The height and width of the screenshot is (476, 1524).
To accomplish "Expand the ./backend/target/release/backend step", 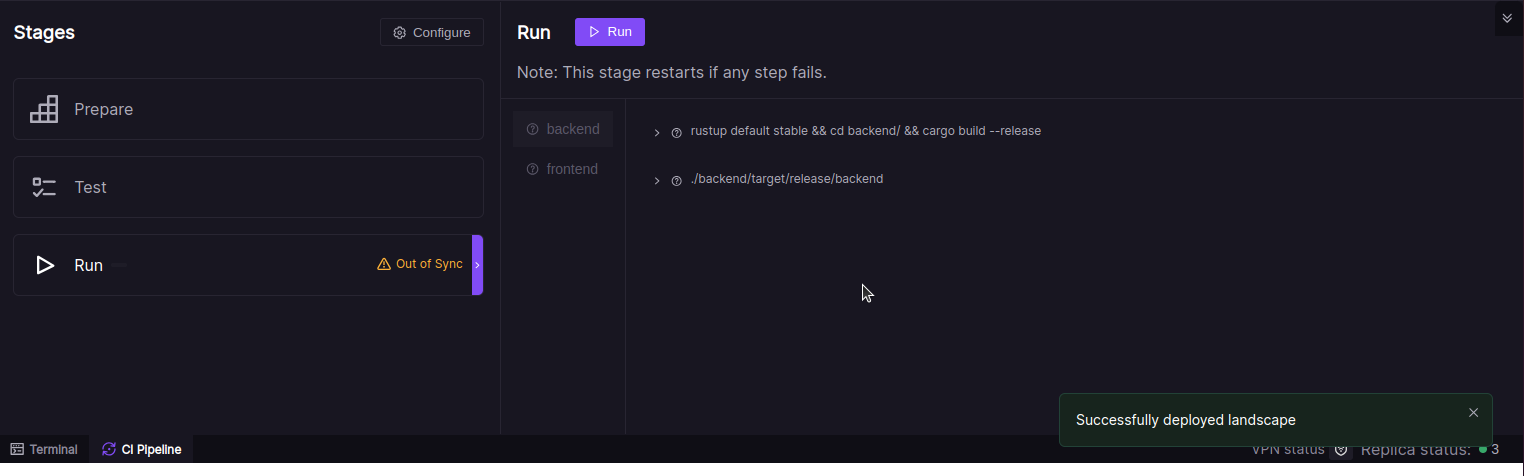I will (x=657, y=180).
